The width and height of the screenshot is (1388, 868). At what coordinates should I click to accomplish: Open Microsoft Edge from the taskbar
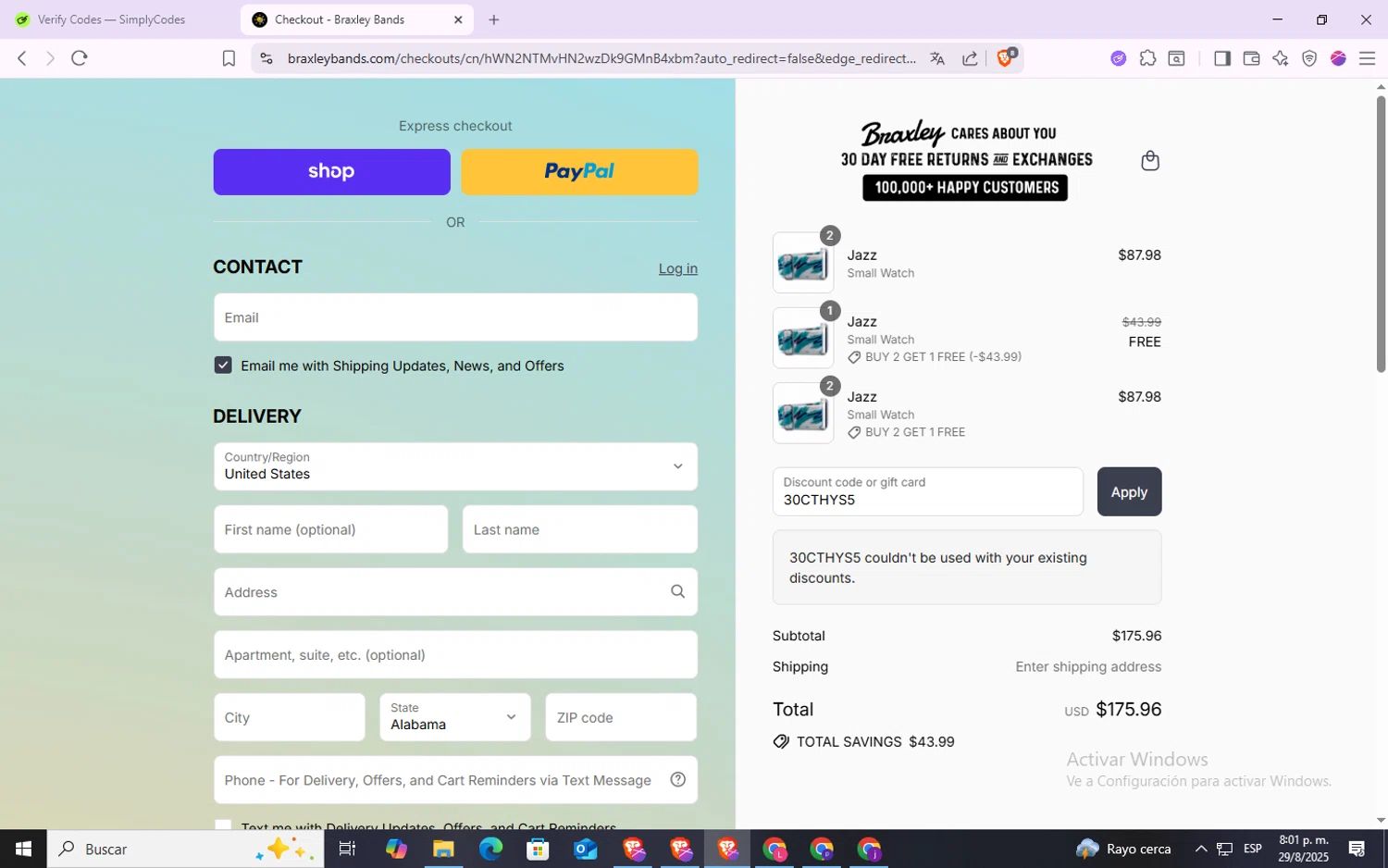[490, 849]
